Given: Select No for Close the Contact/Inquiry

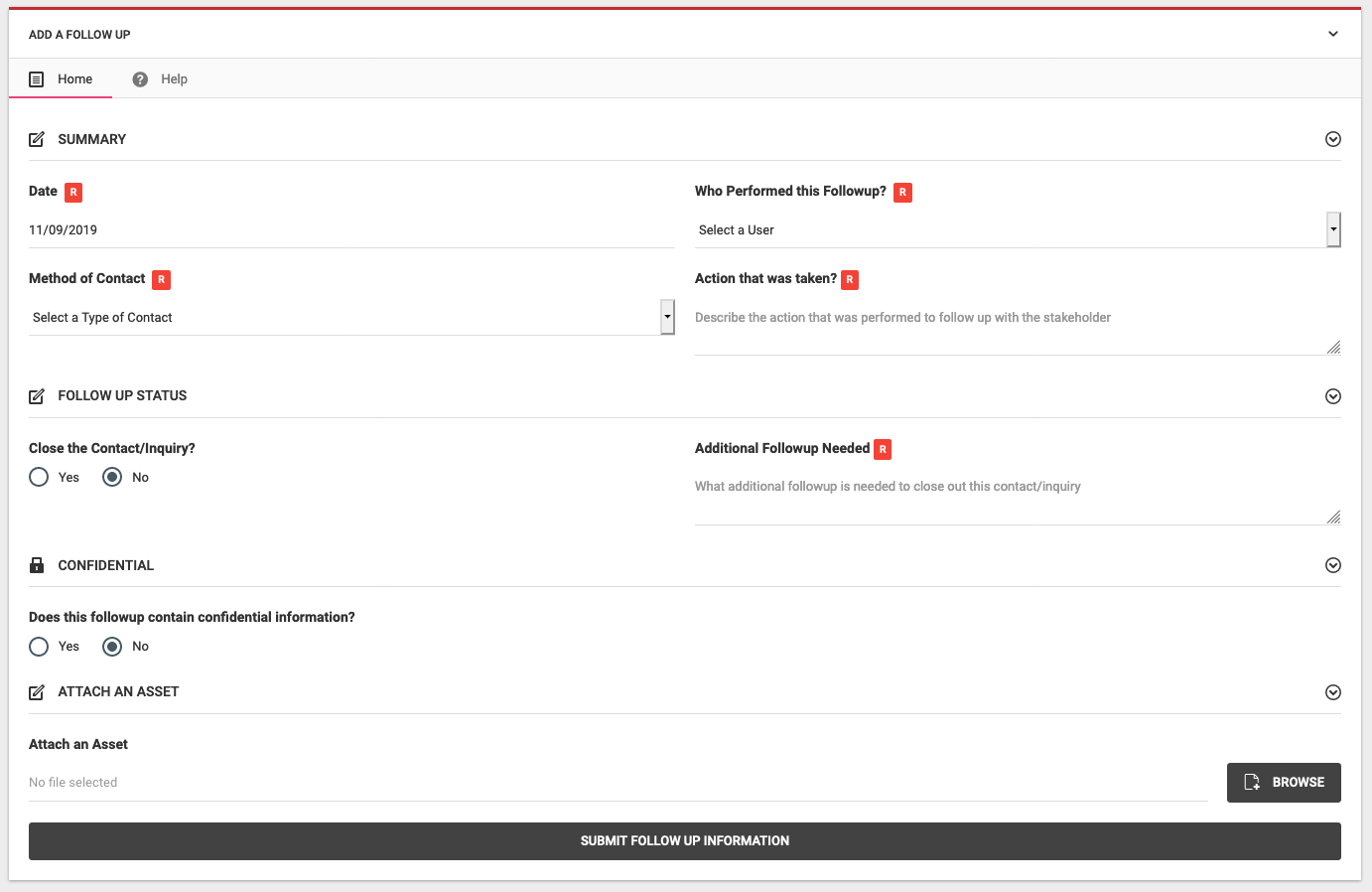Looking at the screenshot, I should (112, 478).
